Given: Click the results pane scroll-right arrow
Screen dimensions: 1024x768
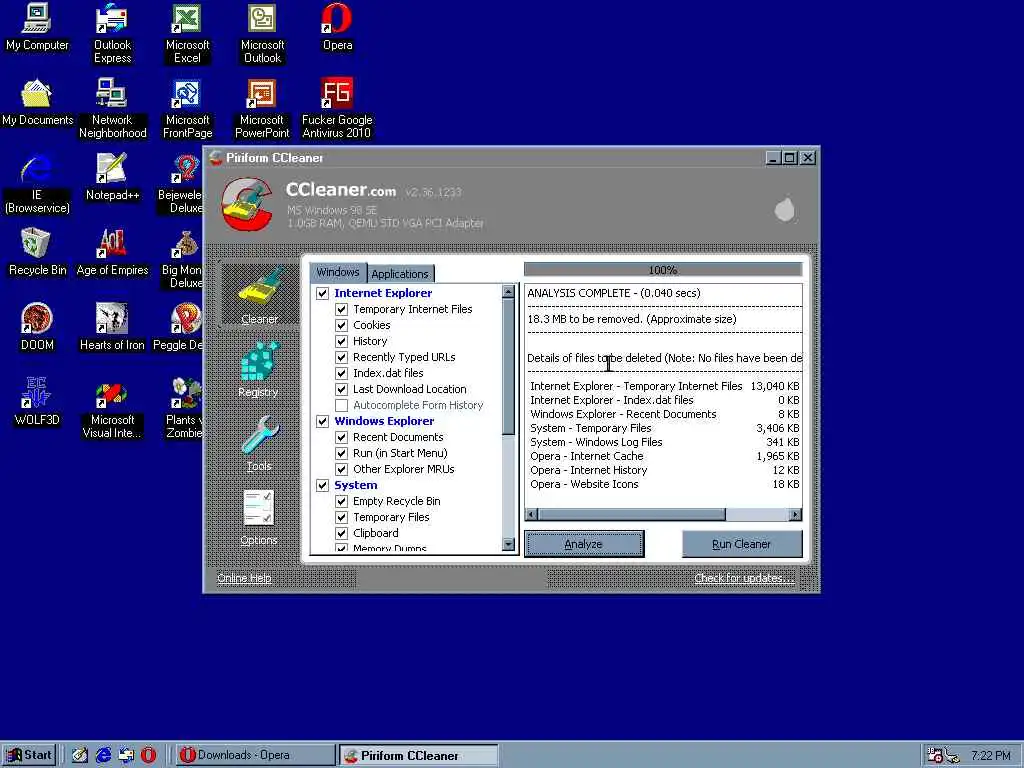Looking at the screenshot, I should 795,515.
